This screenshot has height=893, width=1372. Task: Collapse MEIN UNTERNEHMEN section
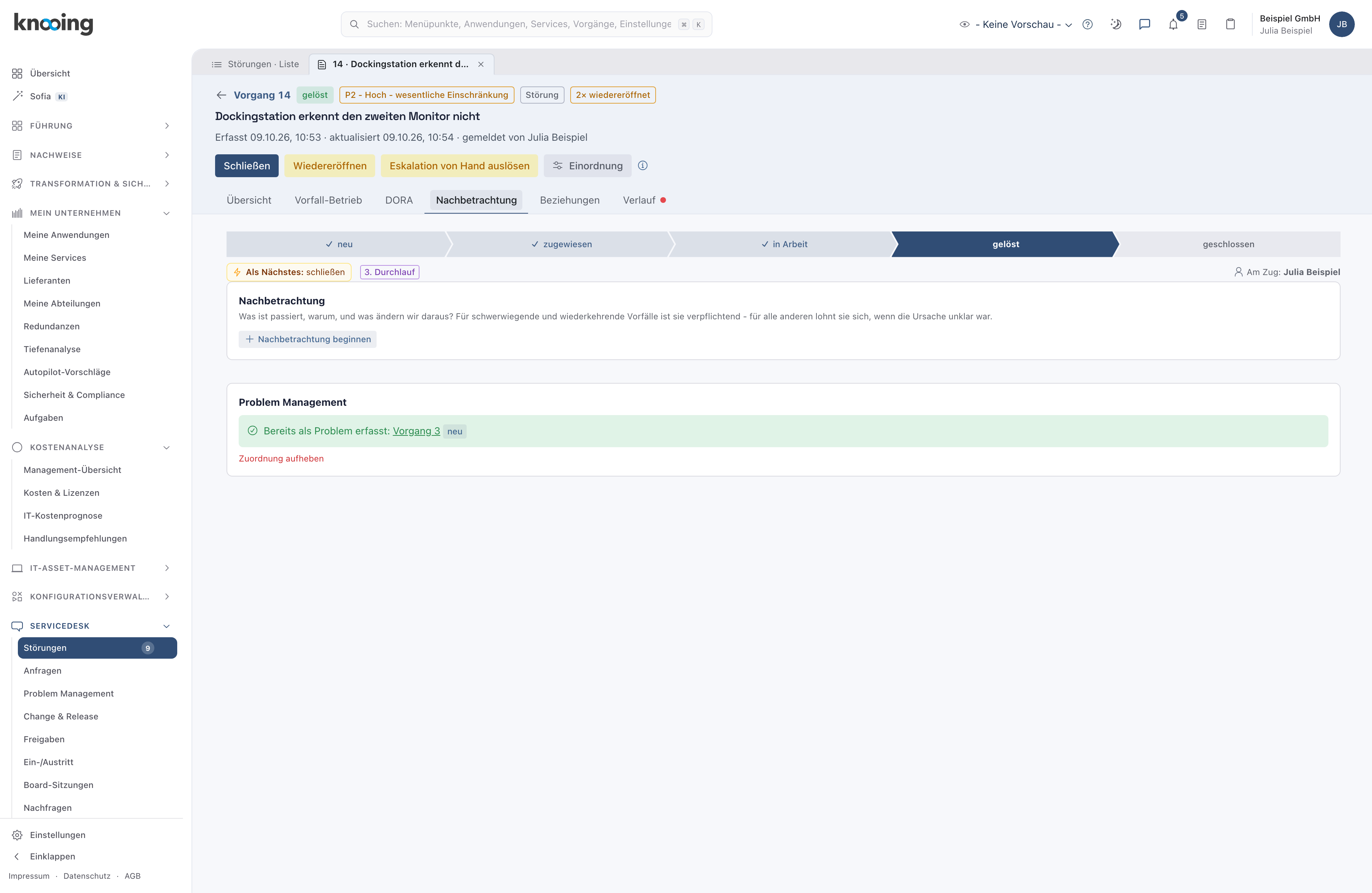(91, 213)
